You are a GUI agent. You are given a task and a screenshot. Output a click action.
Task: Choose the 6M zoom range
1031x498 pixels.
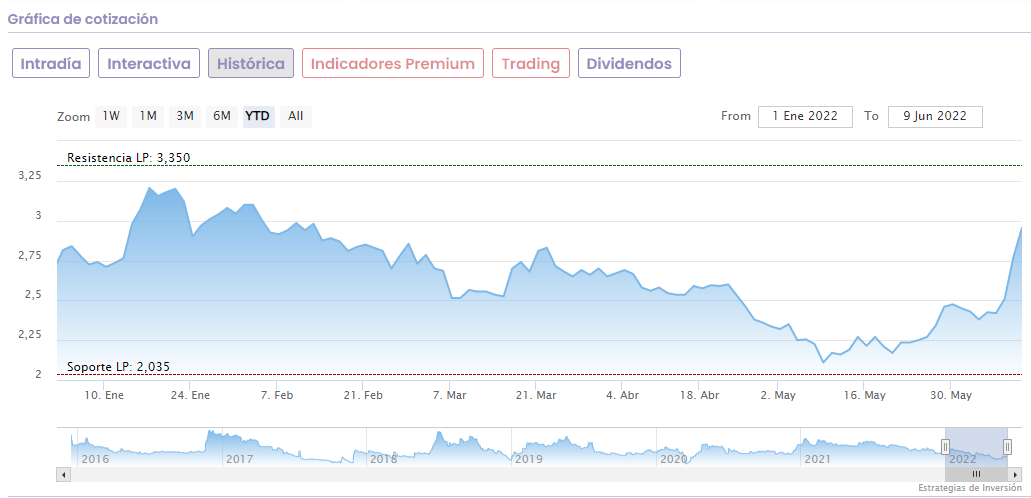click(221, 116)
